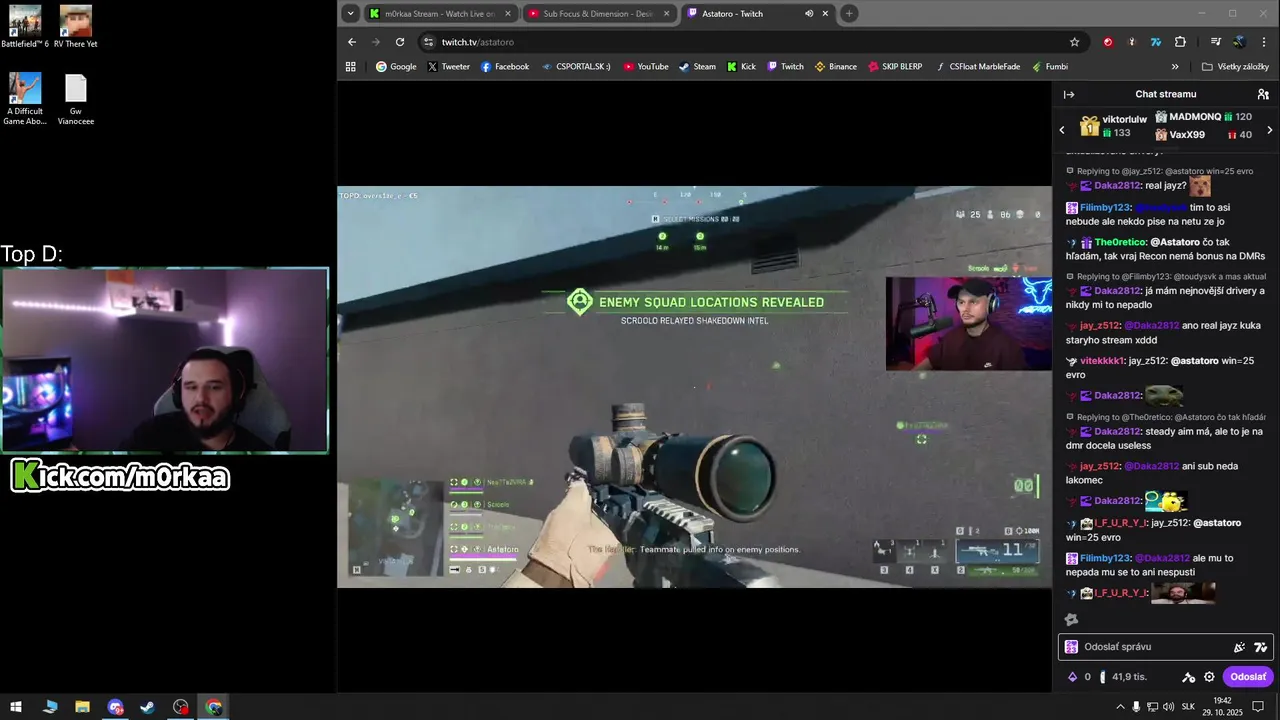Open Steam from the taskbar
1280x720 pixels.
[x=148, y=707]
